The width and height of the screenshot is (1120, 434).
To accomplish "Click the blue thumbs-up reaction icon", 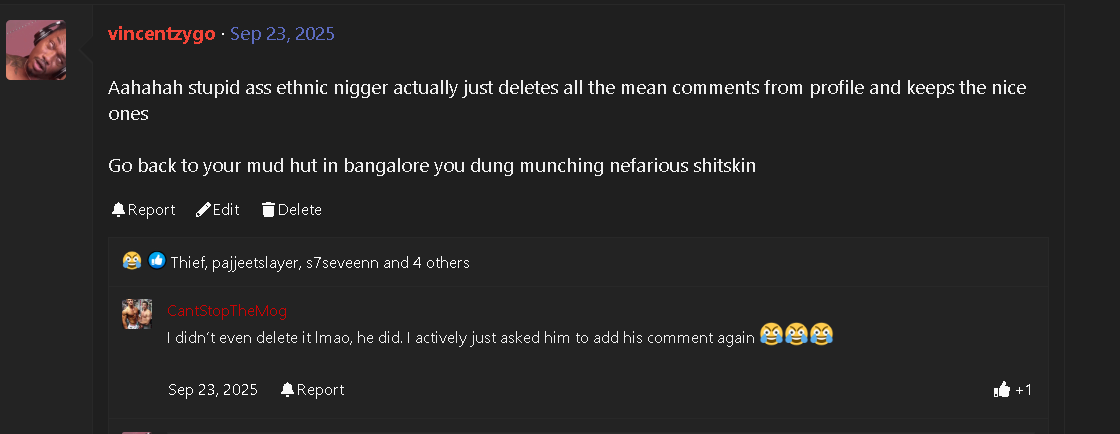I will [157, 261].
